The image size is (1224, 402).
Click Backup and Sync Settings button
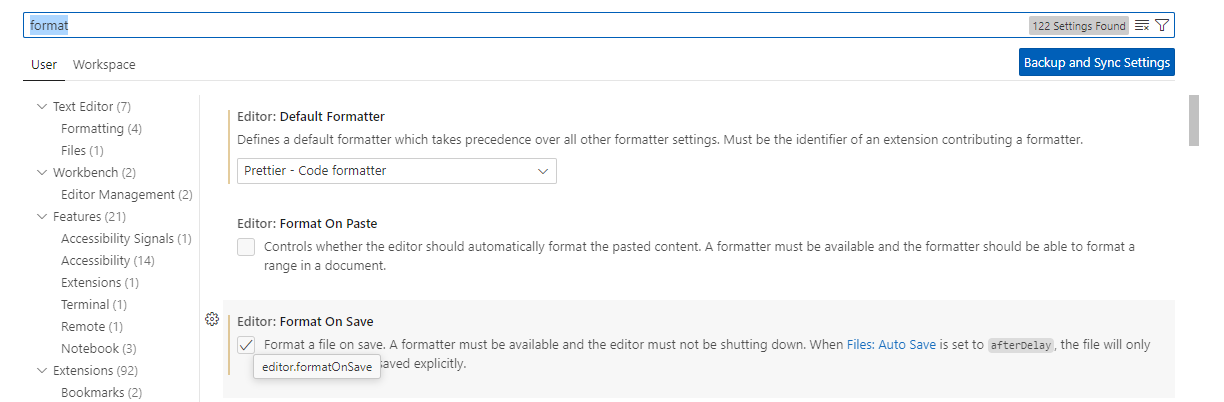pos(1096,62)
